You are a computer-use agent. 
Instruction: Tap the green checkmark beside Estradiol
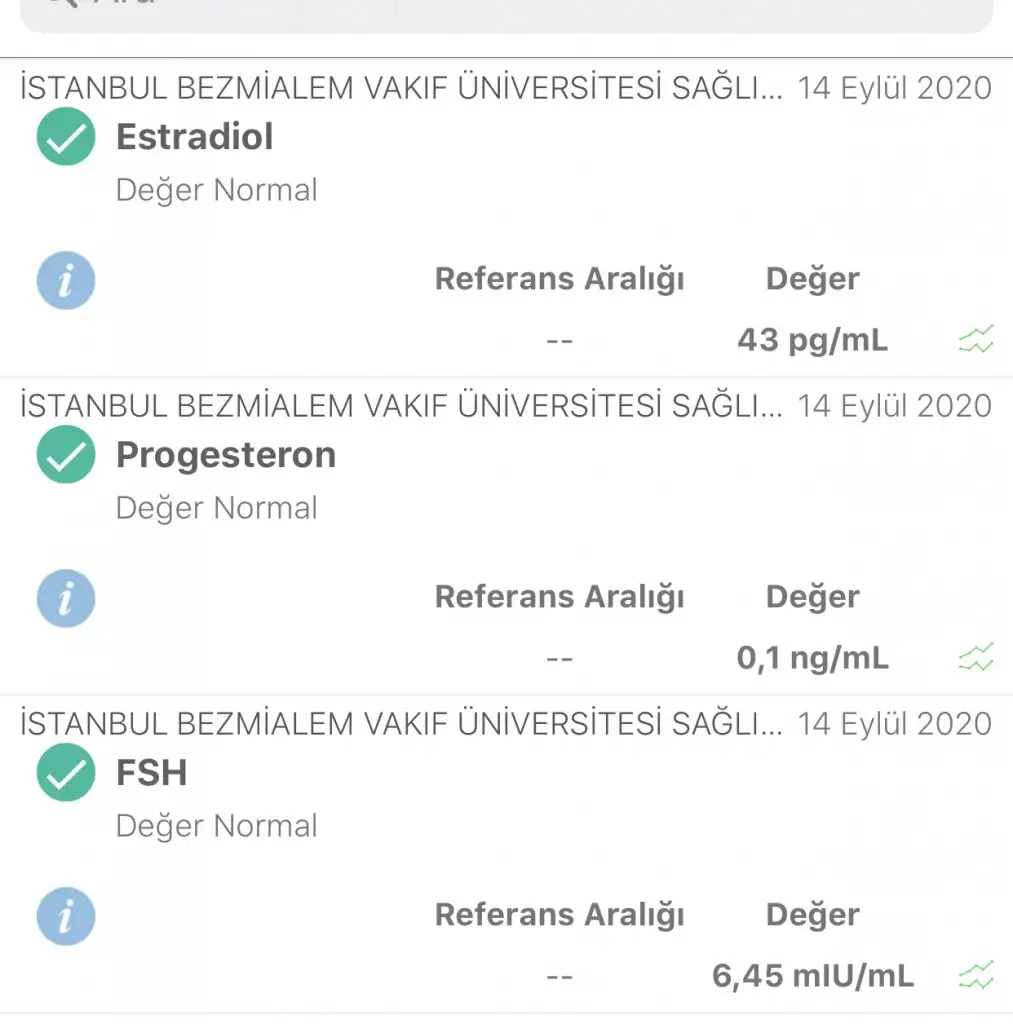coord(66,136)
